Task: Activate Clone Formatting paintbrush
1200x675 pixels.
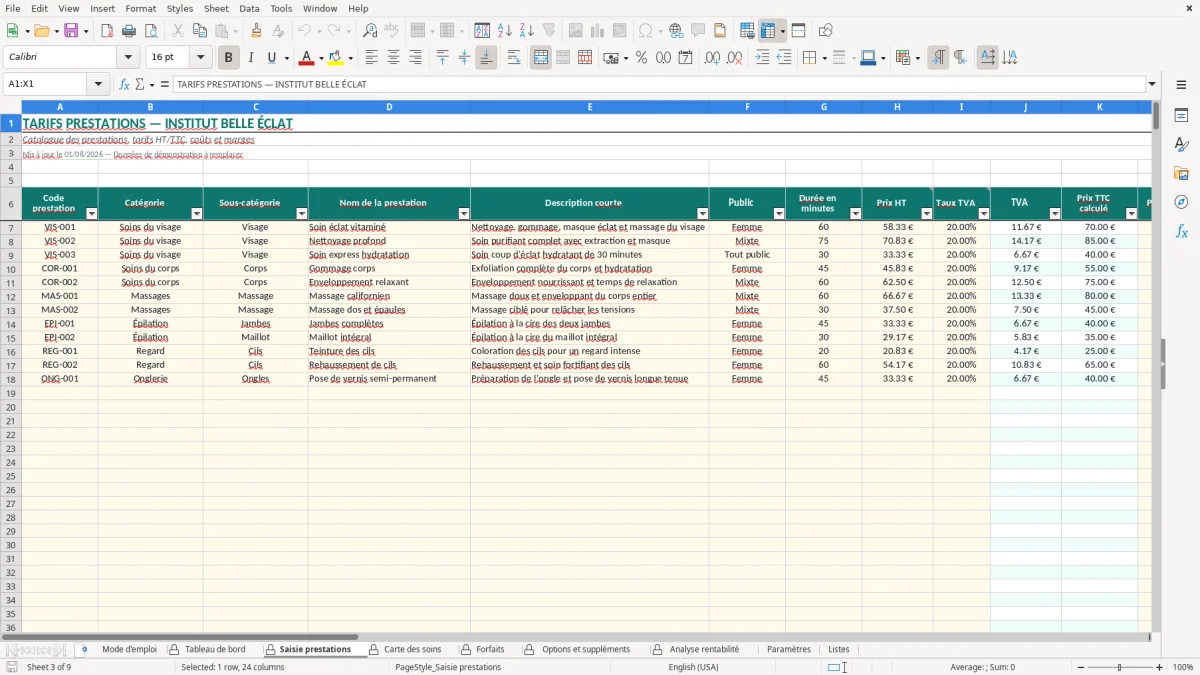Action: (257, 31)
